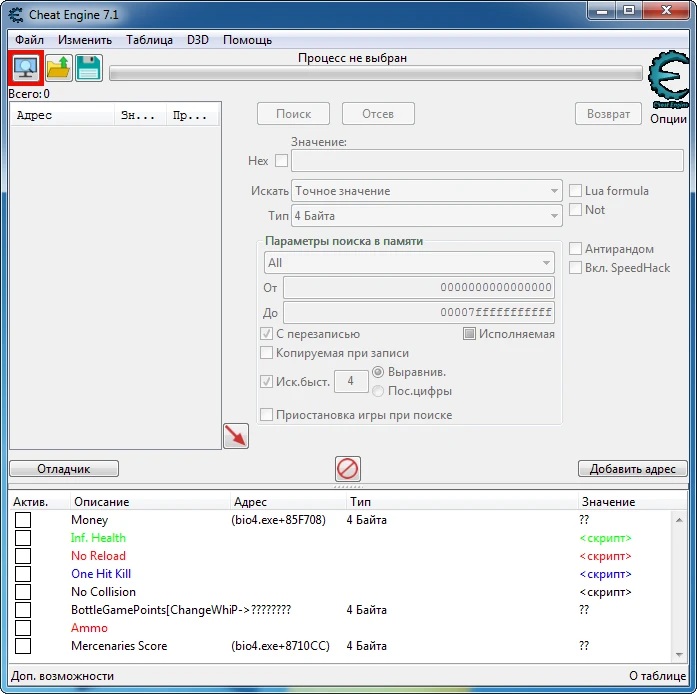
Task: Enable Вкл. SpeedHack checkbox
Action: click(x=575, y=268)
